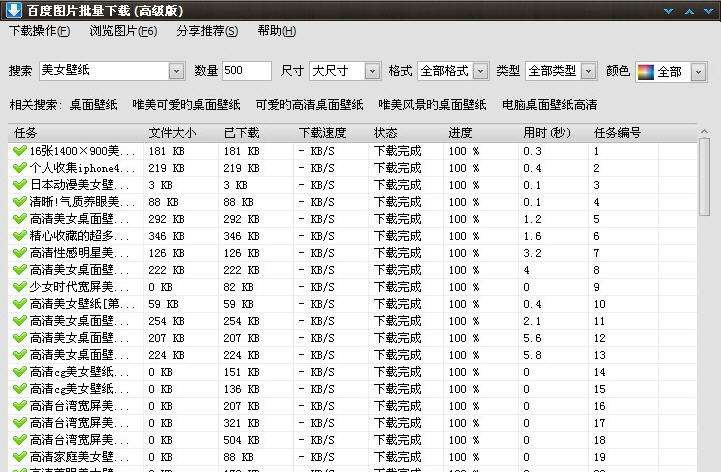Screen dimensions: 721x472
Task: Click the task list vertical scrollbar thumb
Action: (x=704, y=177)
